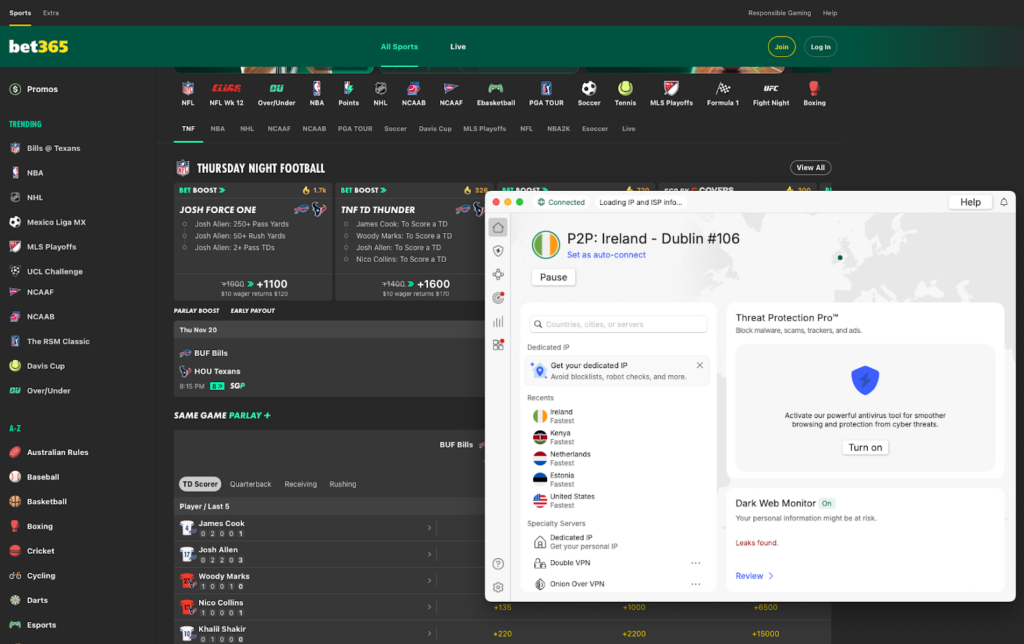Select Live header tab
Screen dimensions: 1024x644
coord(458,46)
